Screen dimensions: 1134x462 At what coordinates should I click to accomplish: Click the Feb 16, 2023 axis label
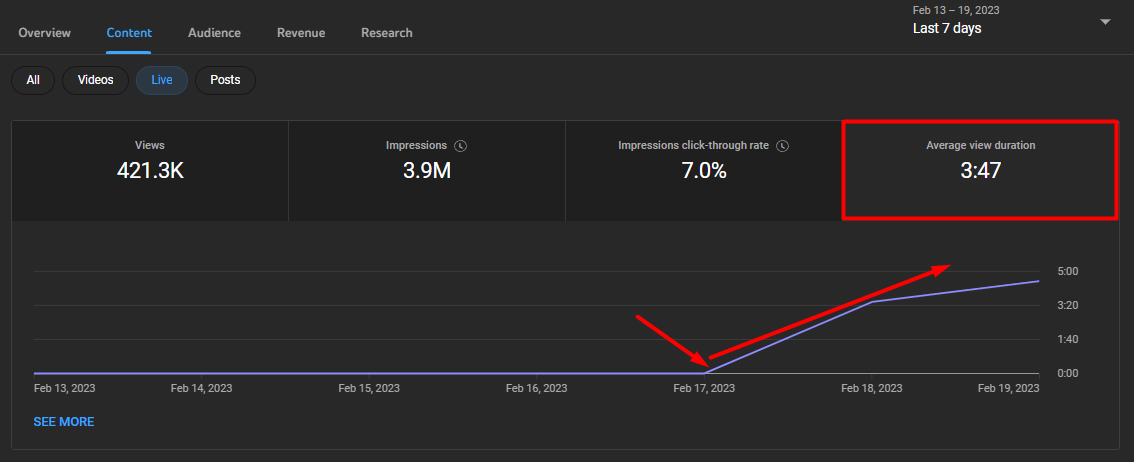tap(537, 388)
